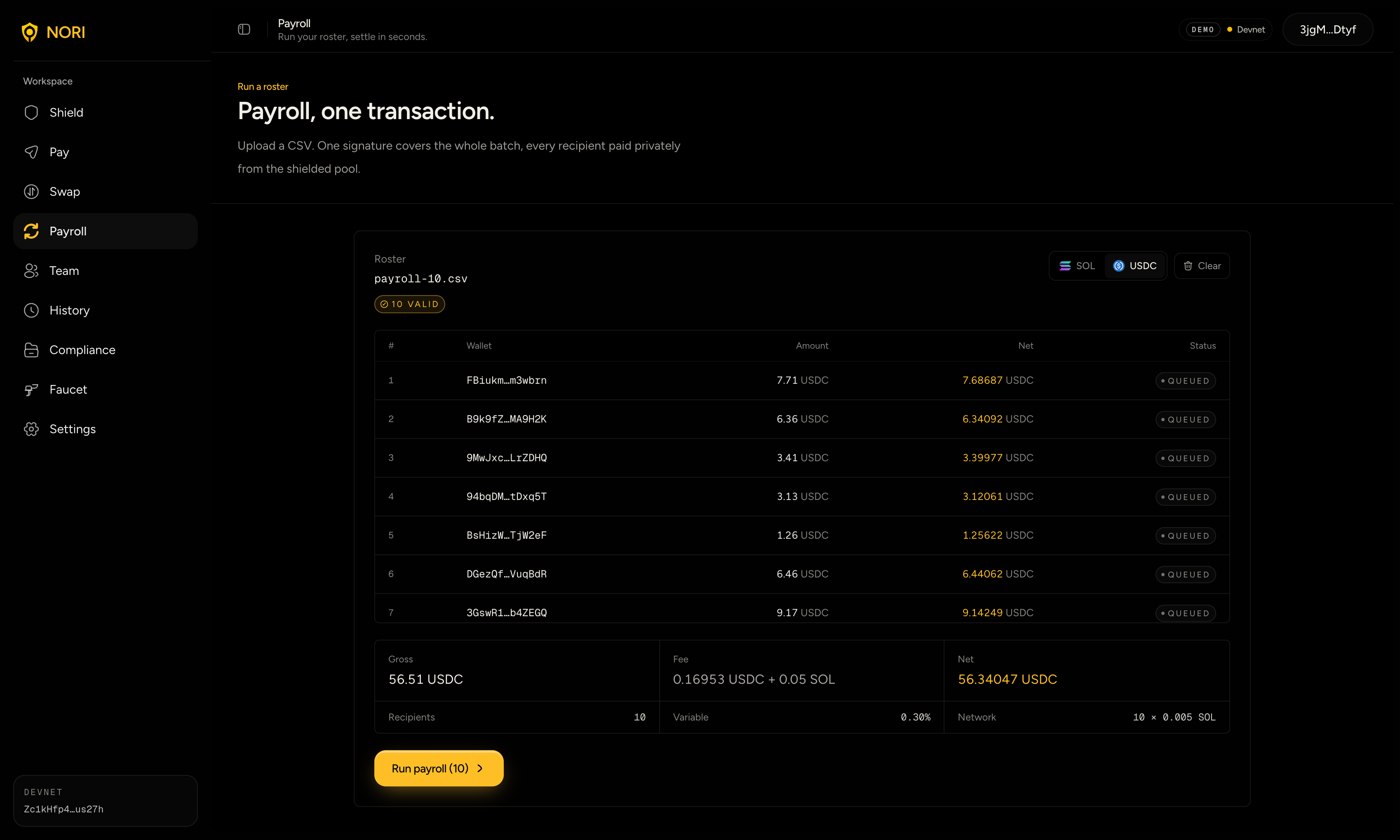Open the Faucet page

click(105, 389)
